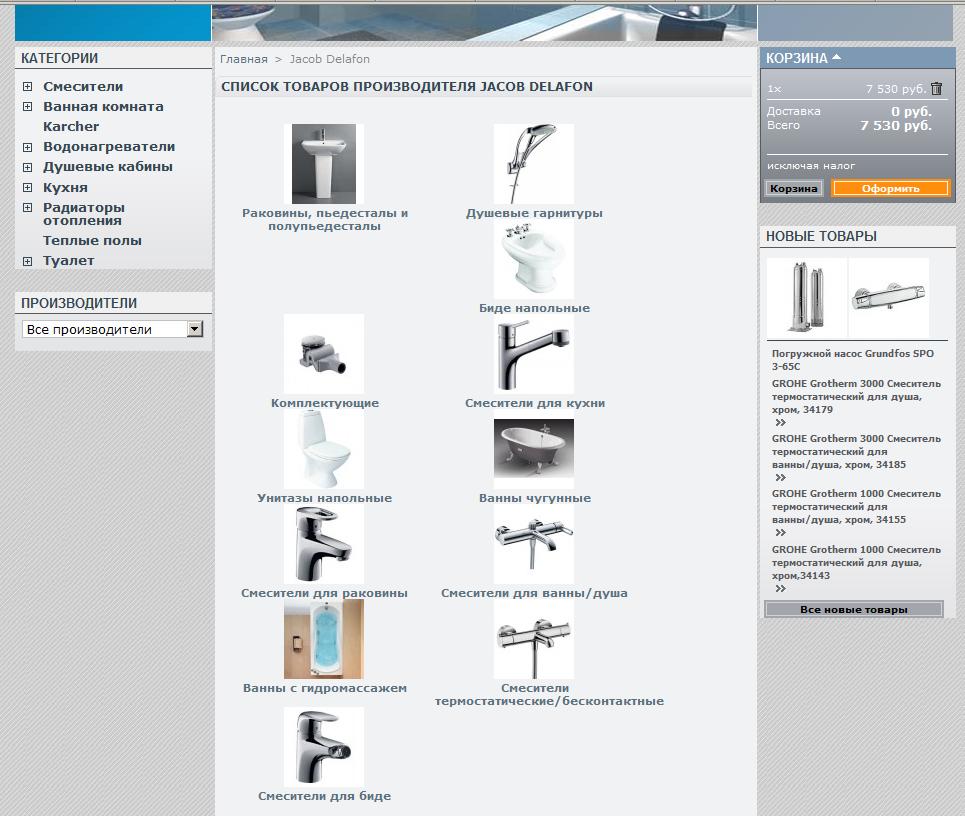Expand the Кухня category
This screenshot has height=816, width=965.
point(28,187)
